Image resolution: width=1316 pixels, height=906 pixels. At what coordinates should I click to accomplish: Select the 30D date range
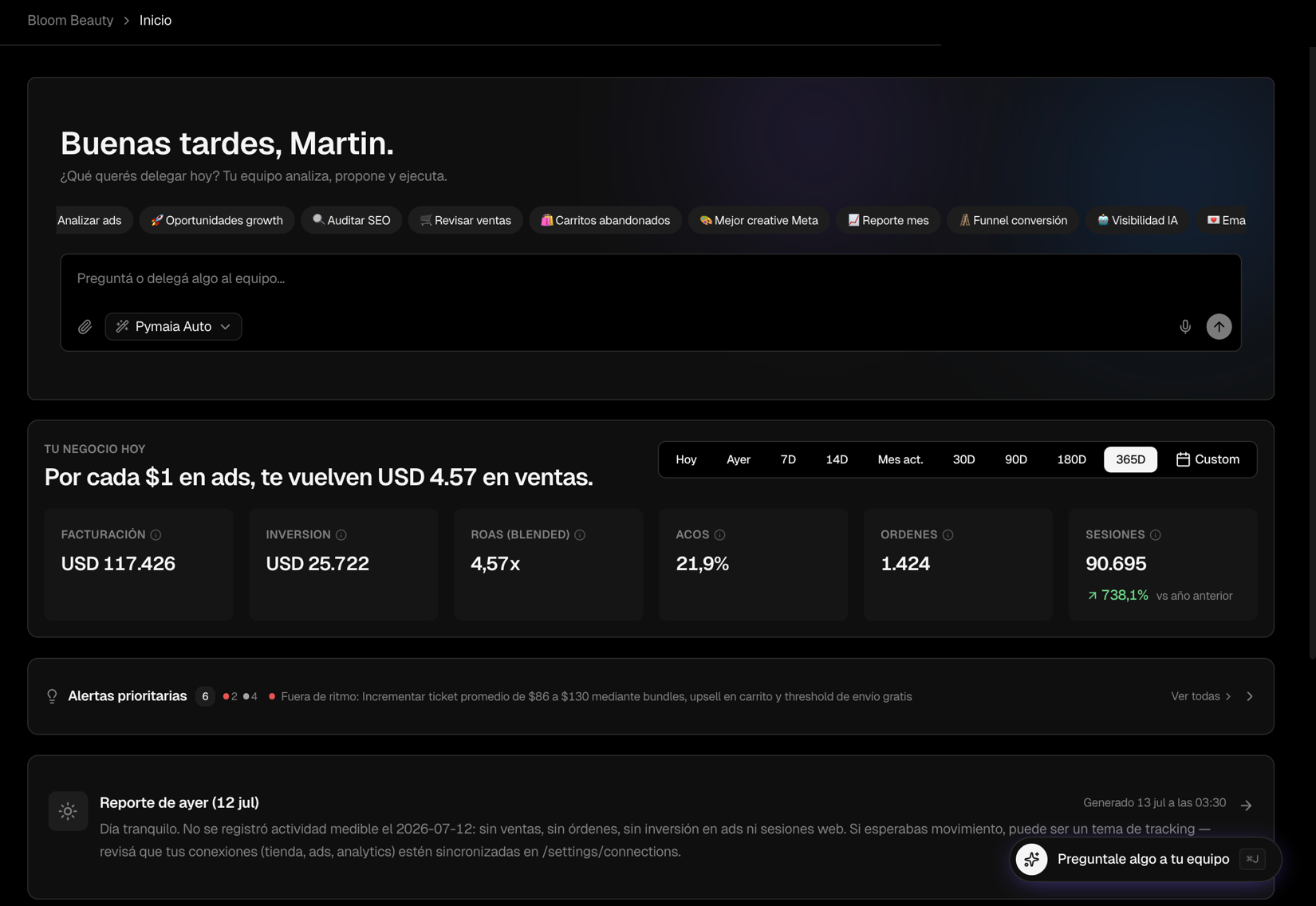point(963,459)
